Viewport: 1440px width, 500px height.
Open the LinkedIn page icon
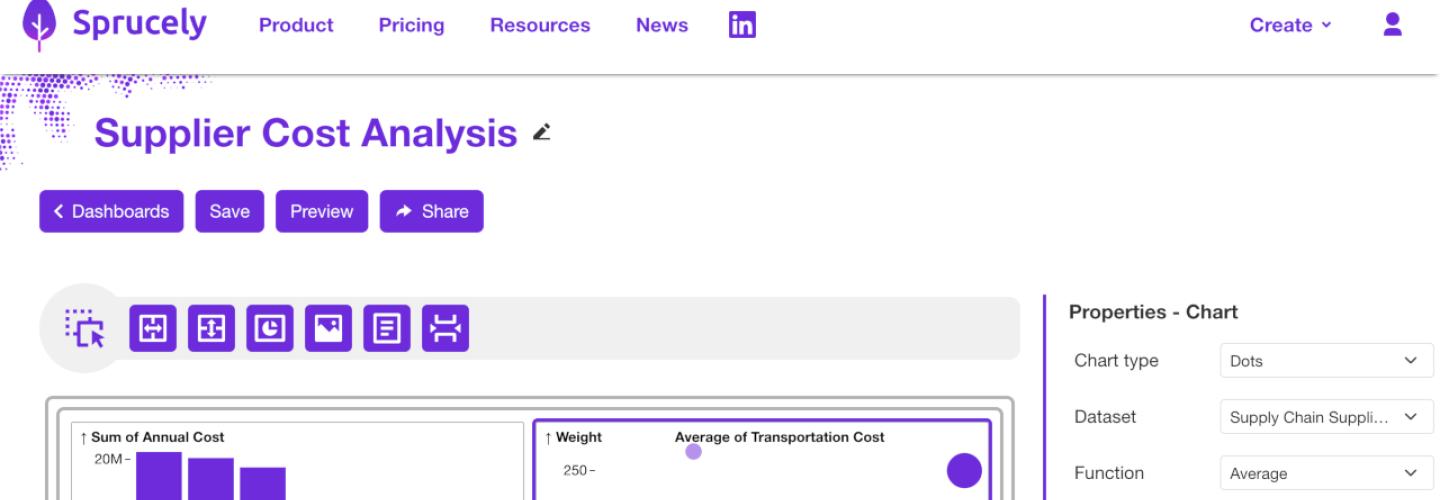(x=742, y=25)
